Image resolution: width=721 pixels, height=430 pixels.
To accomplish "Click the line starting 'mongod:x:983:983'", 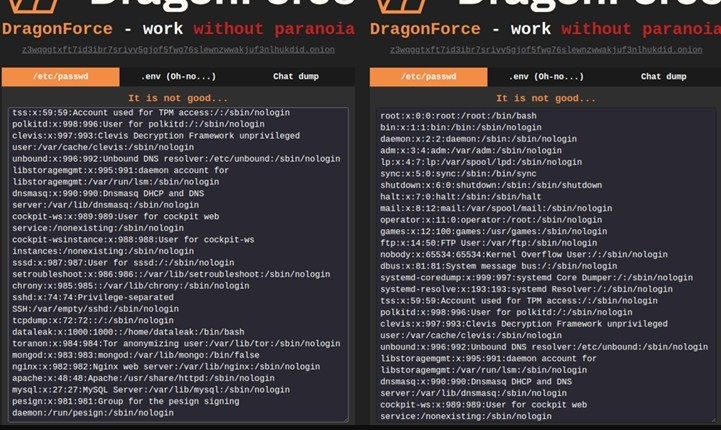I will coord(136,355).
